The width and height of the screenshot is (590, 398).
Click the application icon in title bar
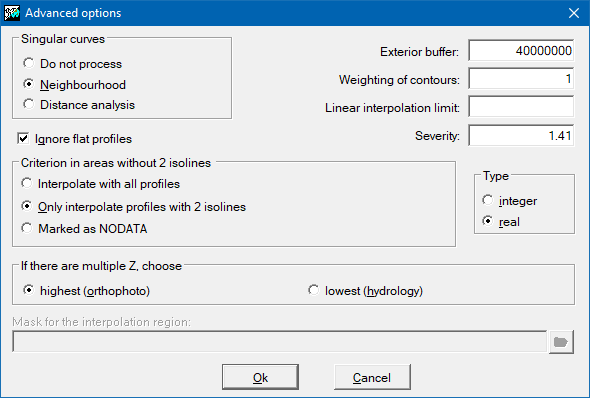click(12, 13)
